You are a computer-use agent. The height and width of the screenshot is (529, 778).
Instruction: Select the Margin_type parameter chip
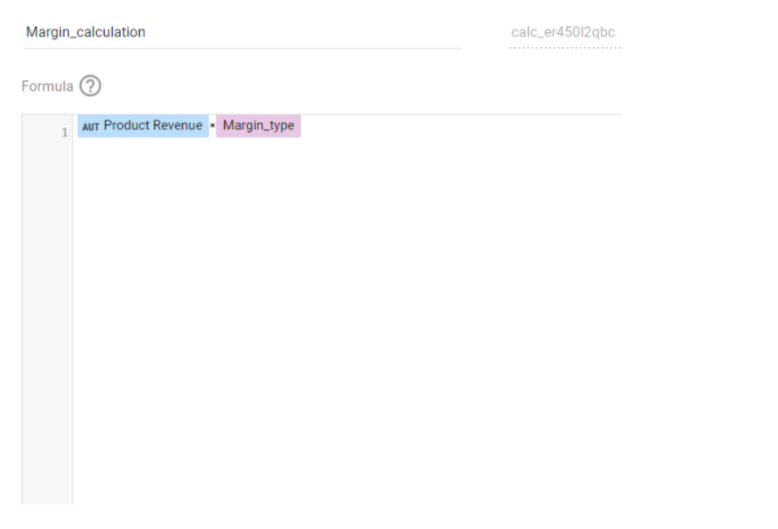[258, 126]
